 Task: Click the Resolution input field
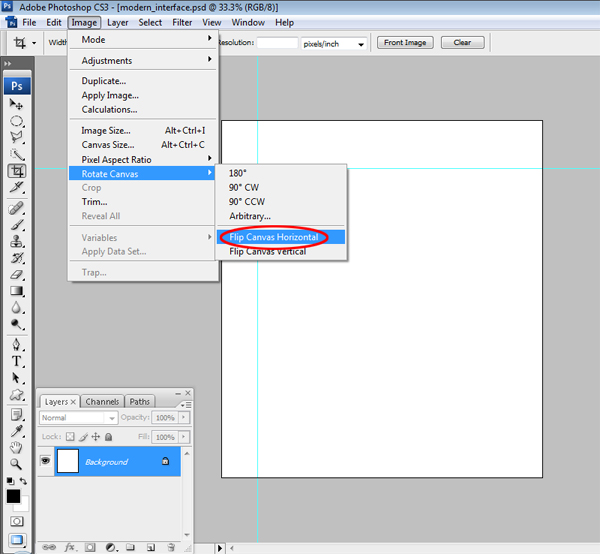[x=277, y=43]
